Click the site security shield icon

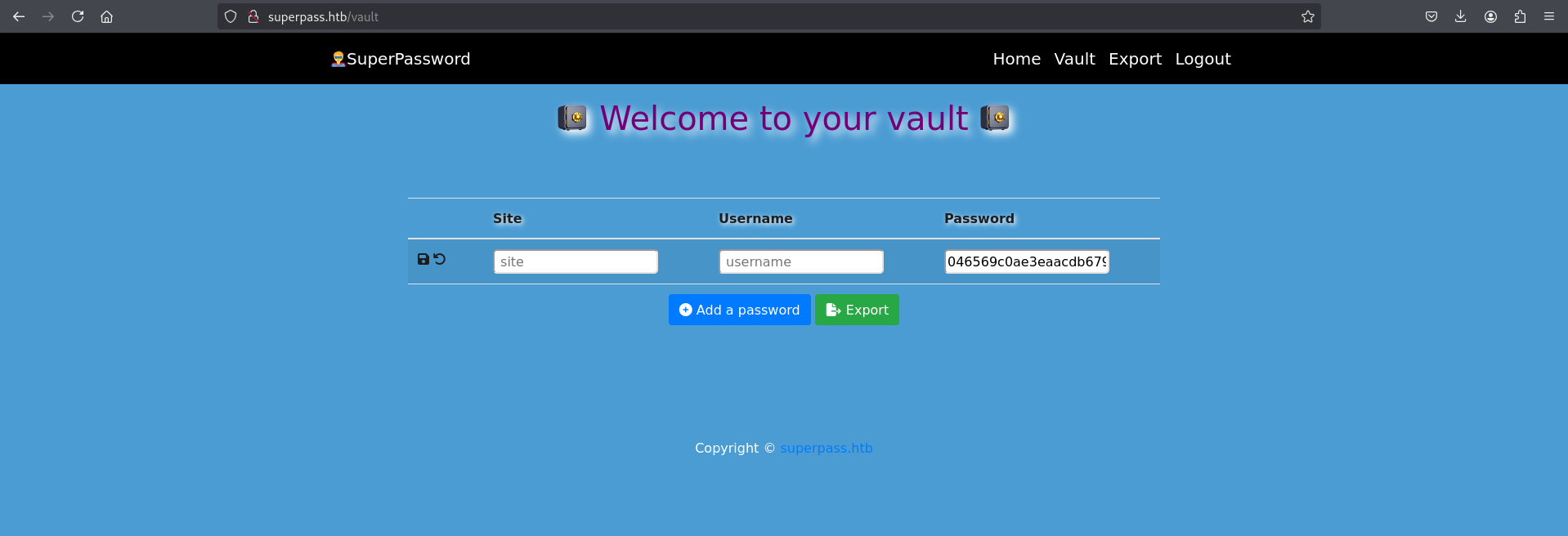(x=231, y=16)
